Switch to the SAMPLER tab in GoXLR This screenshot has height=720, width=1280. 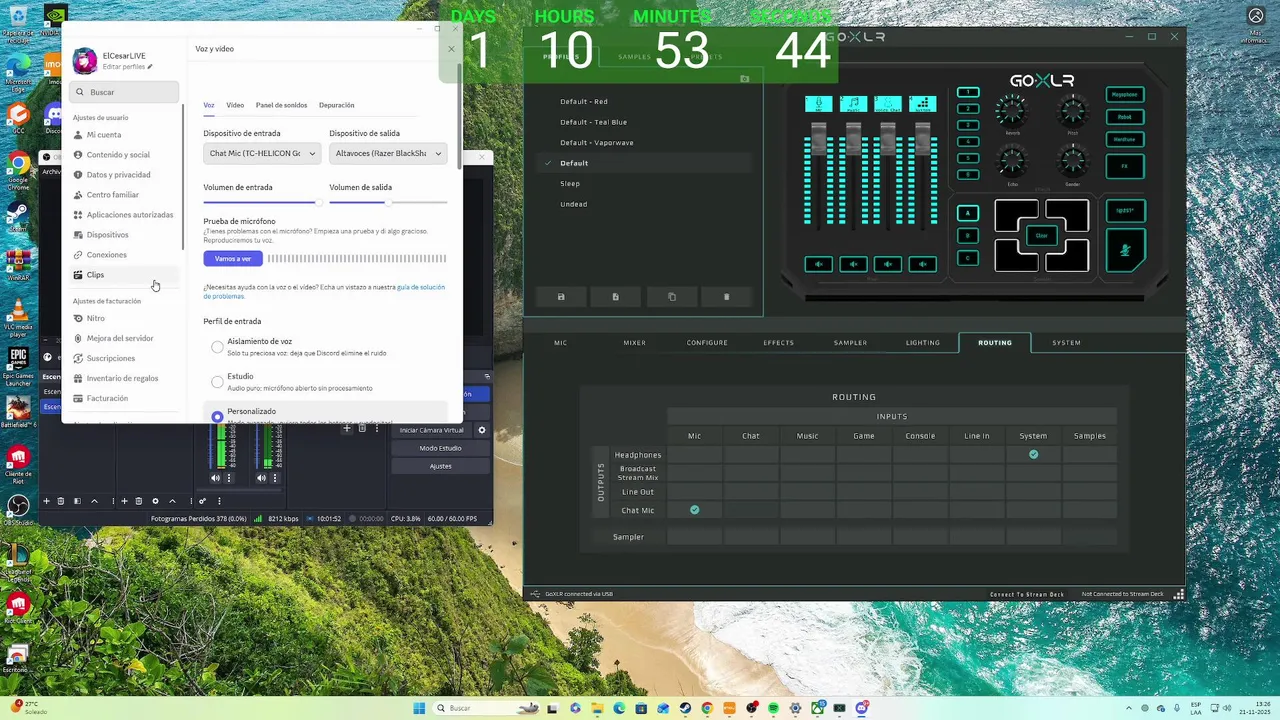click(850, 343)
